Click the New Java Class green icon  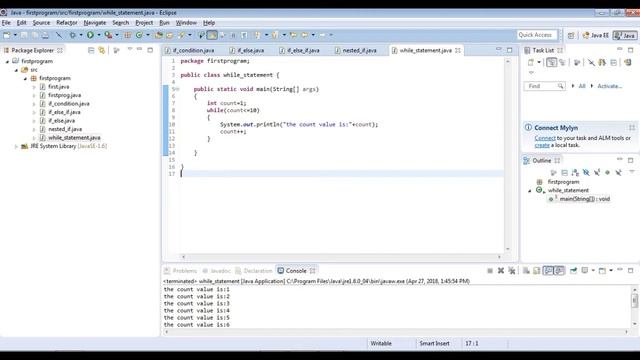click(x=139, y=35)
